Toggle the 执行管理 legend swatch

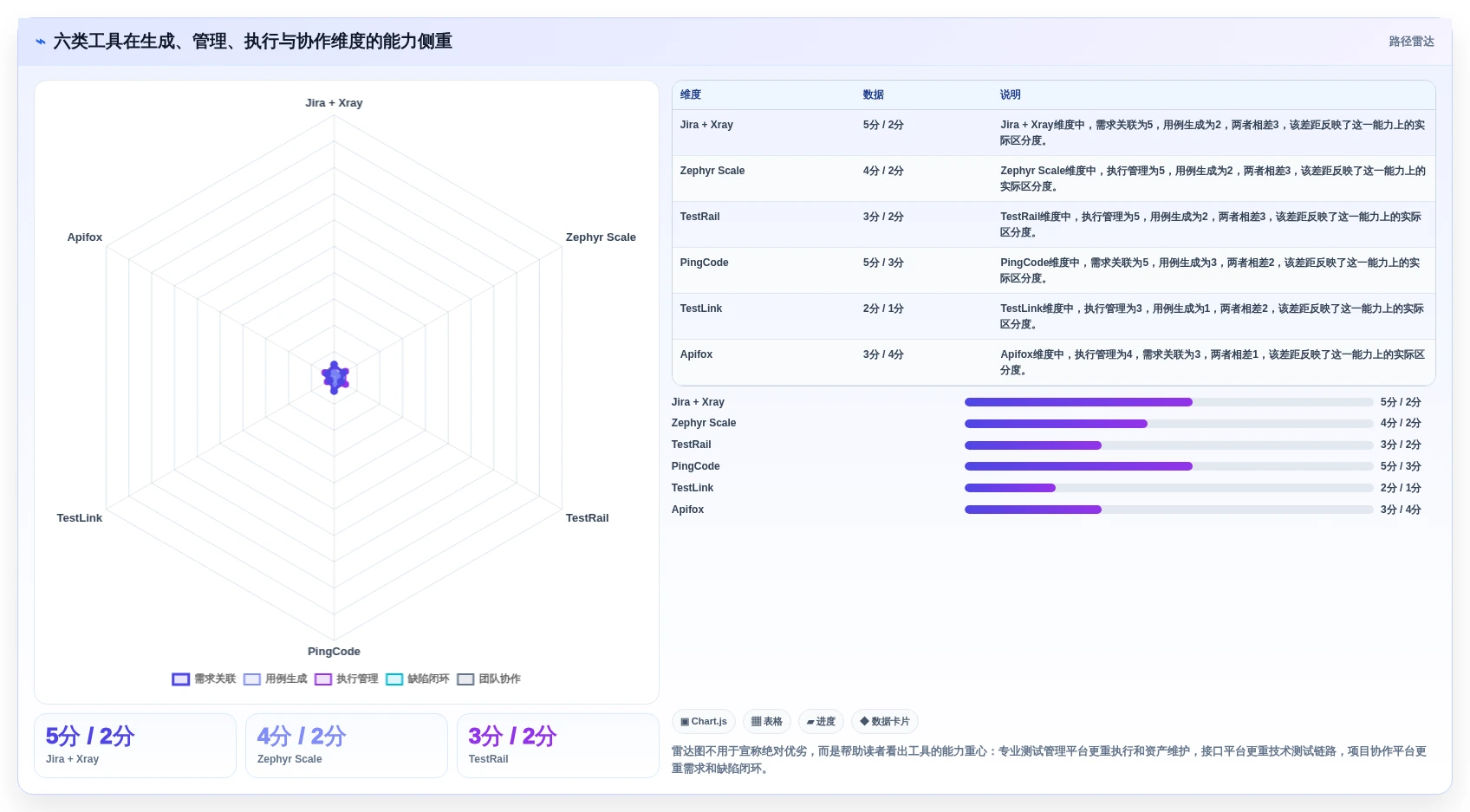[323, 679]
